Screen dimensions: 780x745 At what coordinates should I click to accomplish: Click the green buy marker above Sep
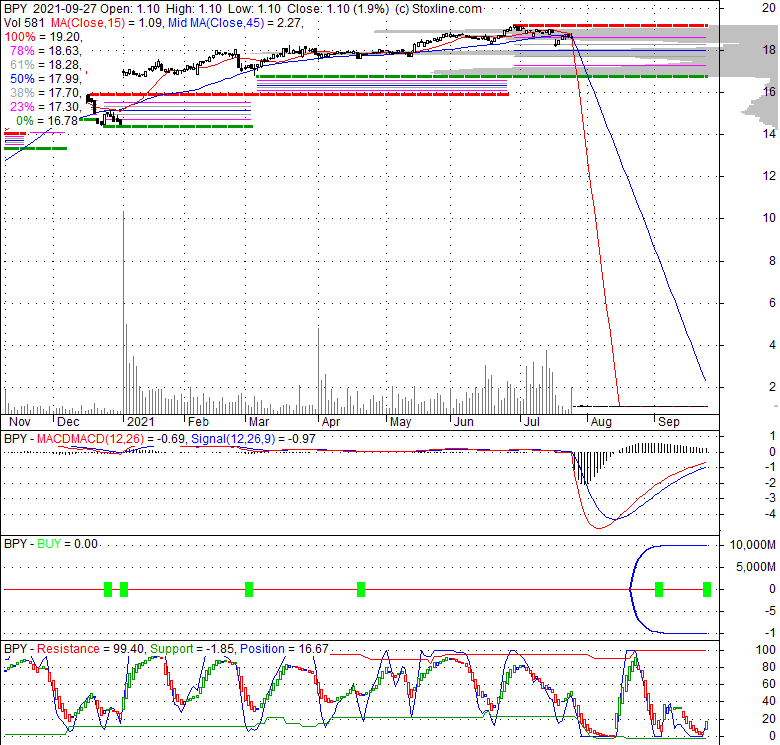tap(659, 589)
